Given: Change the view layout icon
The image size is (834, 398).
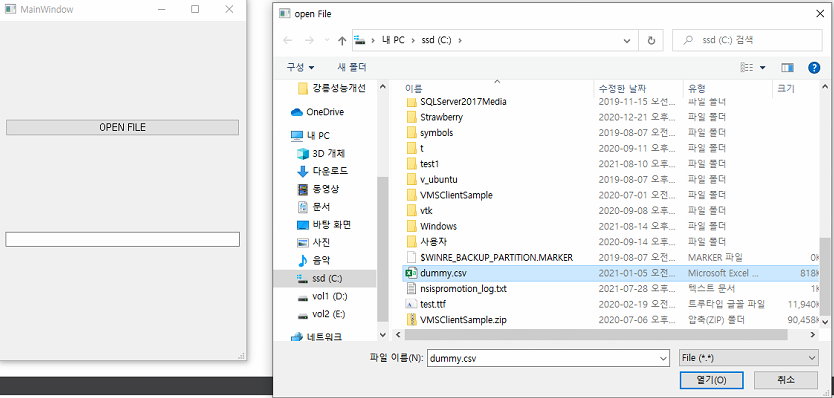Looking at the screenshot, I should click(747, 68).
